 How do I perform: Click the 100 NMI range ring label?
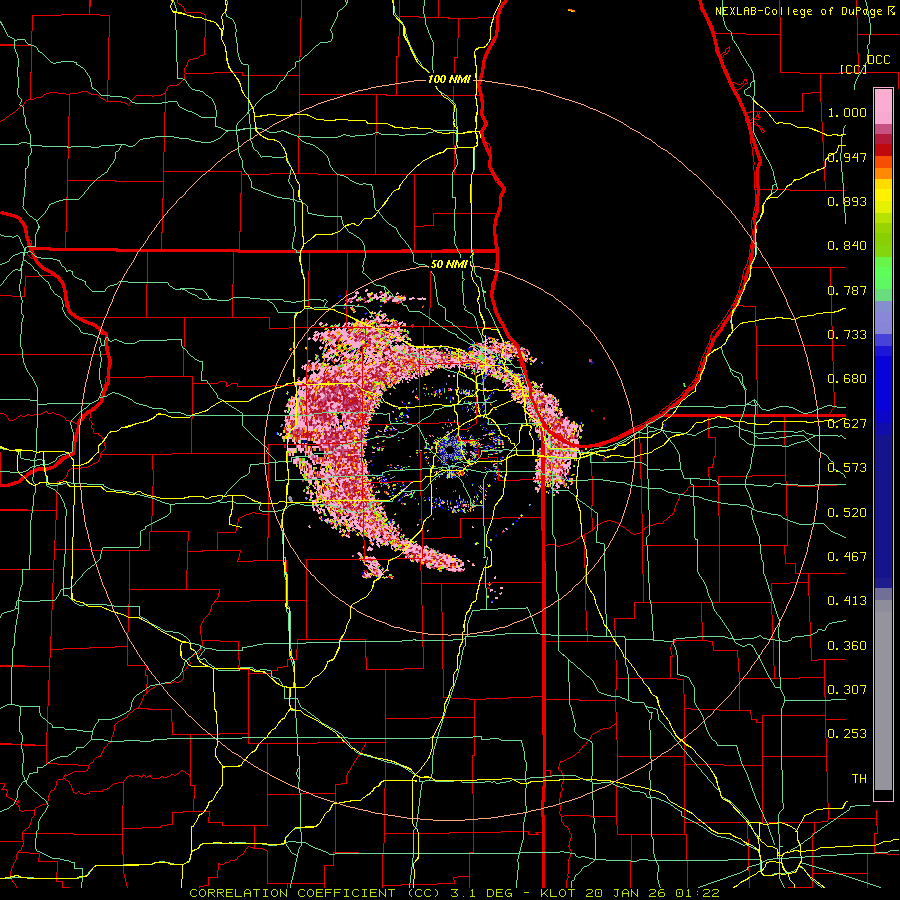pyautogui.click(x=449, y=79)
